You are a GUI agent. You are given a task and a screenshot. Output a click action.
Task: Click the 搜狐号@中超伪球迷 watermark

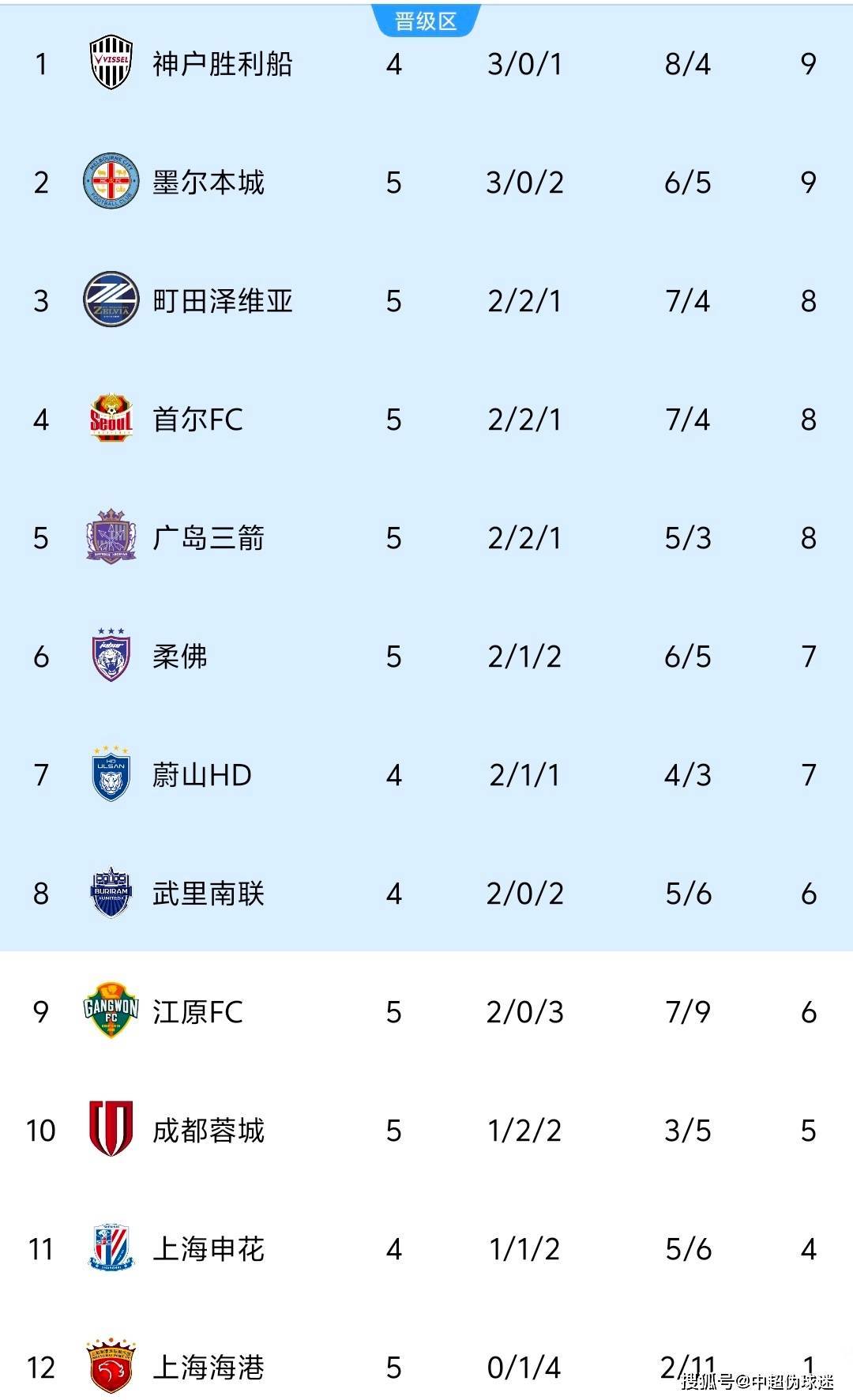coord(757,1381)
